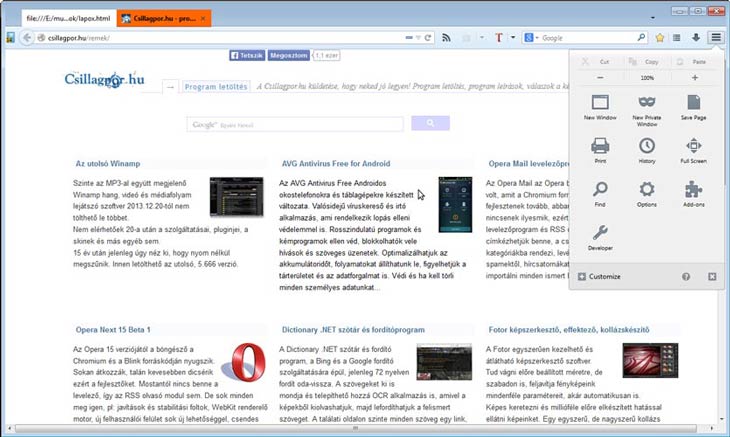Open the URL history dropdown arrow
Image resolution: width=730 pixels, height=437 pixels.
(x=418, y=38)
